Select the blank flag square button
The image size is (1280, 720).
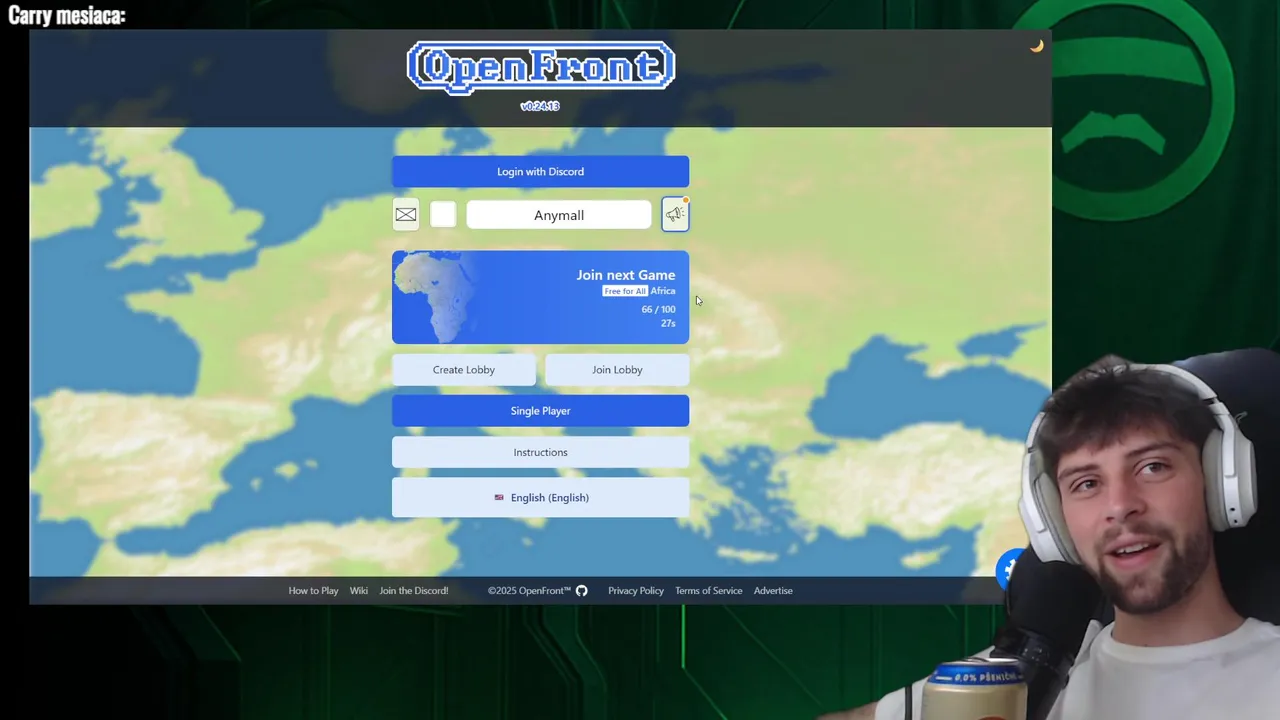pyautogui.click(x=443, y=214)
